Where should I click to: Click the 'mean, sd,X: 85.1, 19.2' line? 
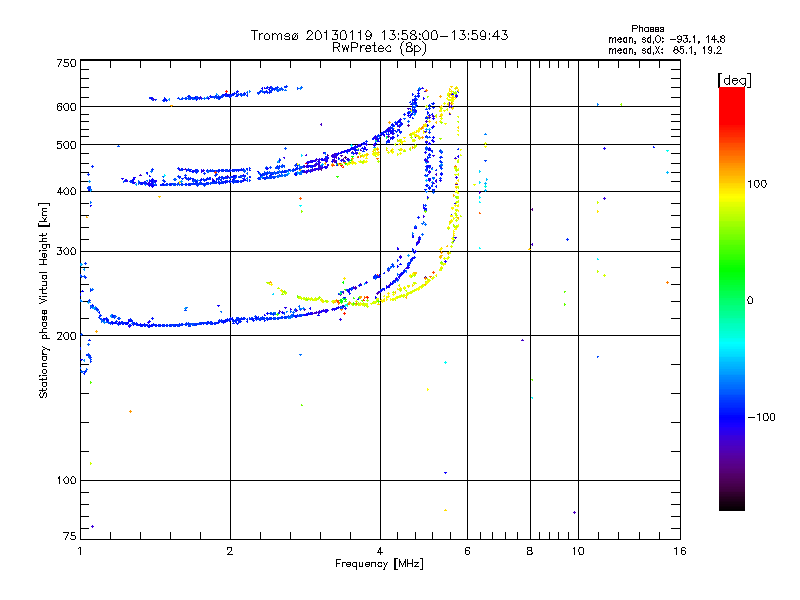pyautogui.click(x=665, y=50)
